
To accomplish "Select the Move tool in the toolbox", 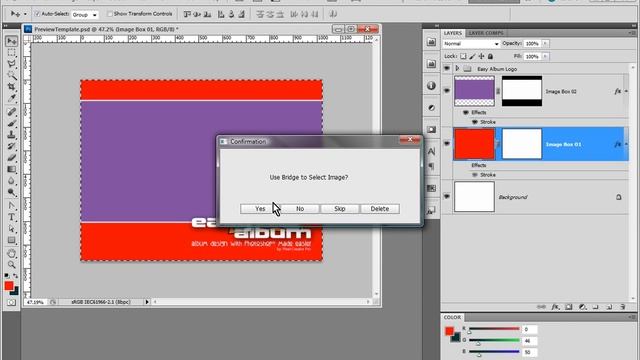I will coord(11,41).
